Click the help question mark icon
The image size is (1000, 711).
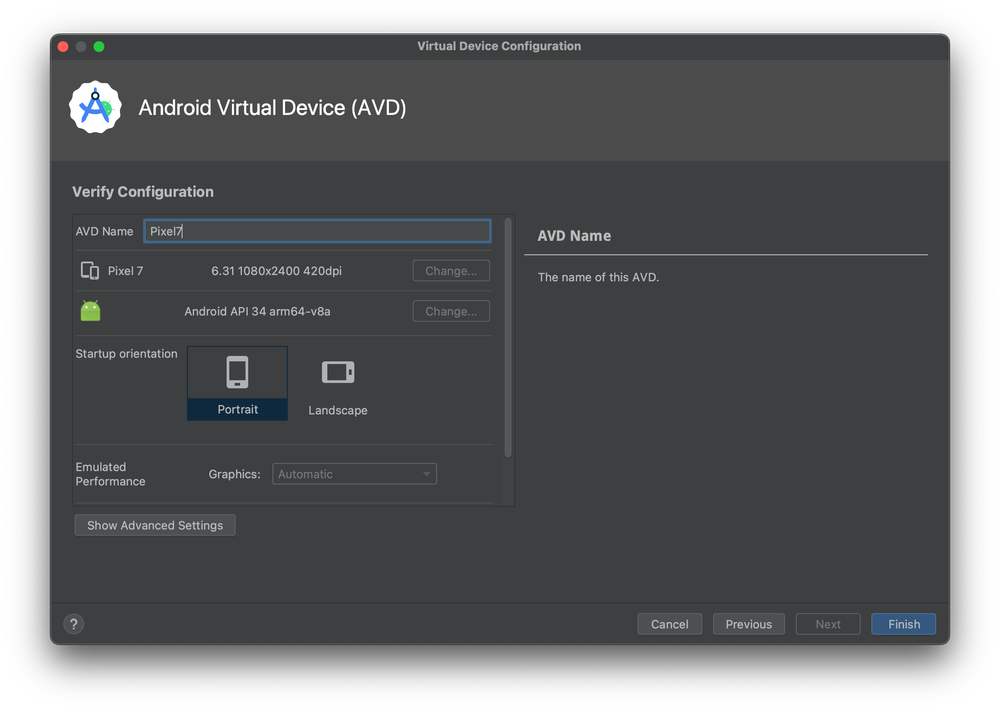[73, 623]
